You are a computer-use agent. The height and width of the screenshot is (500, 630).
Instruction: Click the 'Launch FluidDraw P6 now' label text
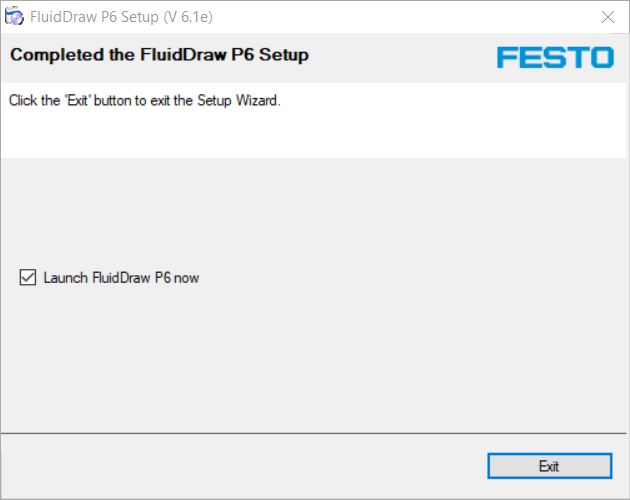click(x=121, y=278)
